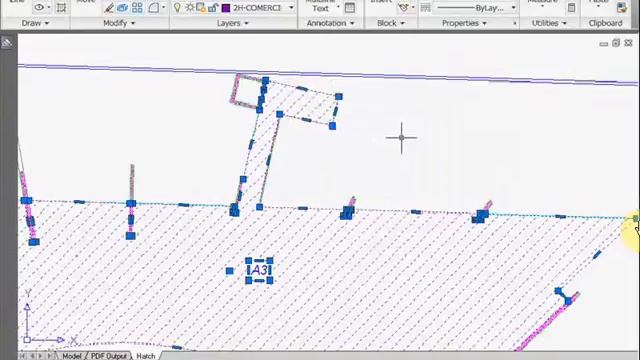Image resolution: width=640 pixels, height=360 pixels.
Task: Click the Clipboard panel label
Action: [605, 23]
